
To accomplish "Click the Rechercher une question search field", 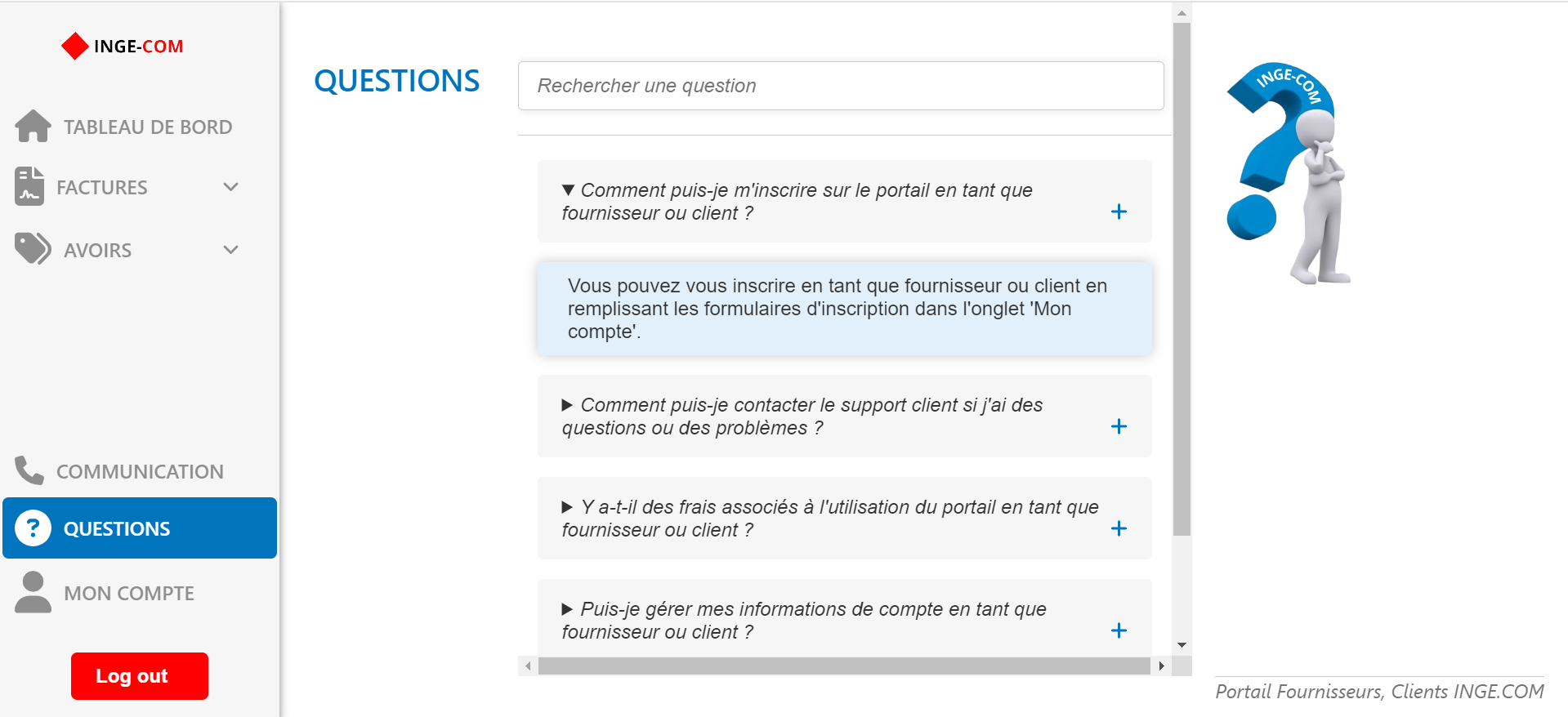I will [840, 86].
